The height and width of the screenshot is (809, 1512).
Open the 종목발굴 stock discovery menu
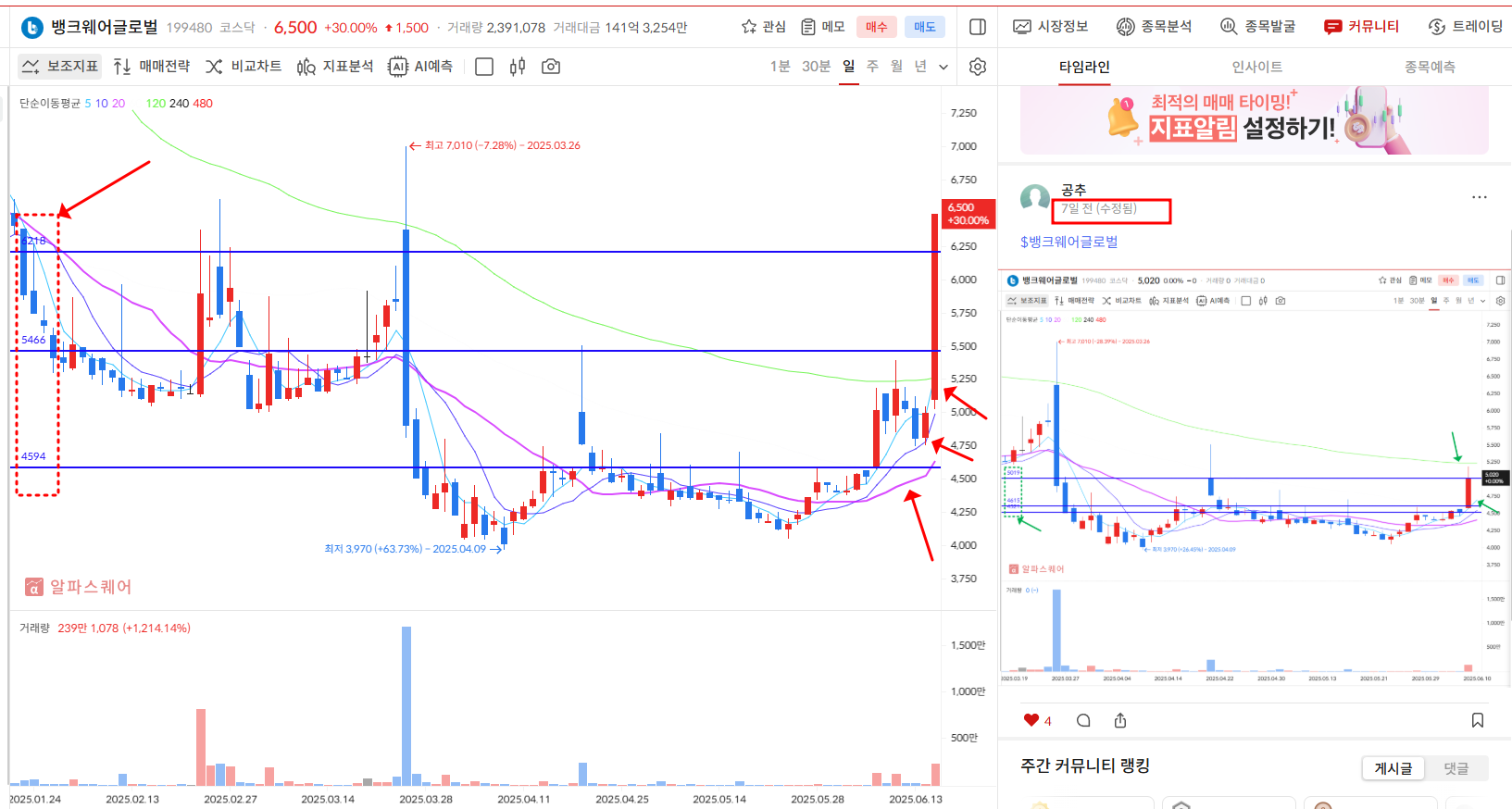click(1258, 27)
